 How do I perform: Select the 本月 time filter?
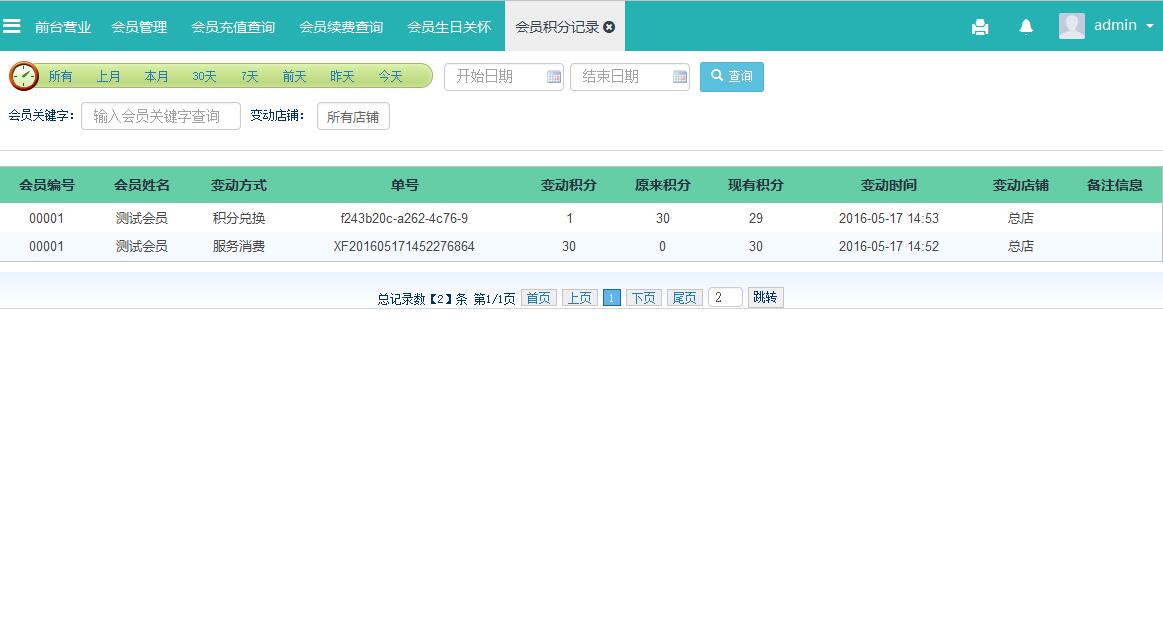(x=156, y=76)
